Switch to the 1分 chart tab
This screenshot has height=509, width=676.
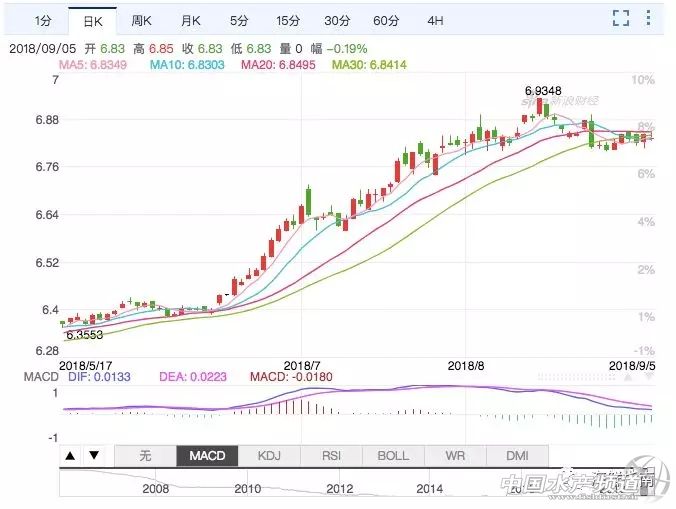coord(43,20)
